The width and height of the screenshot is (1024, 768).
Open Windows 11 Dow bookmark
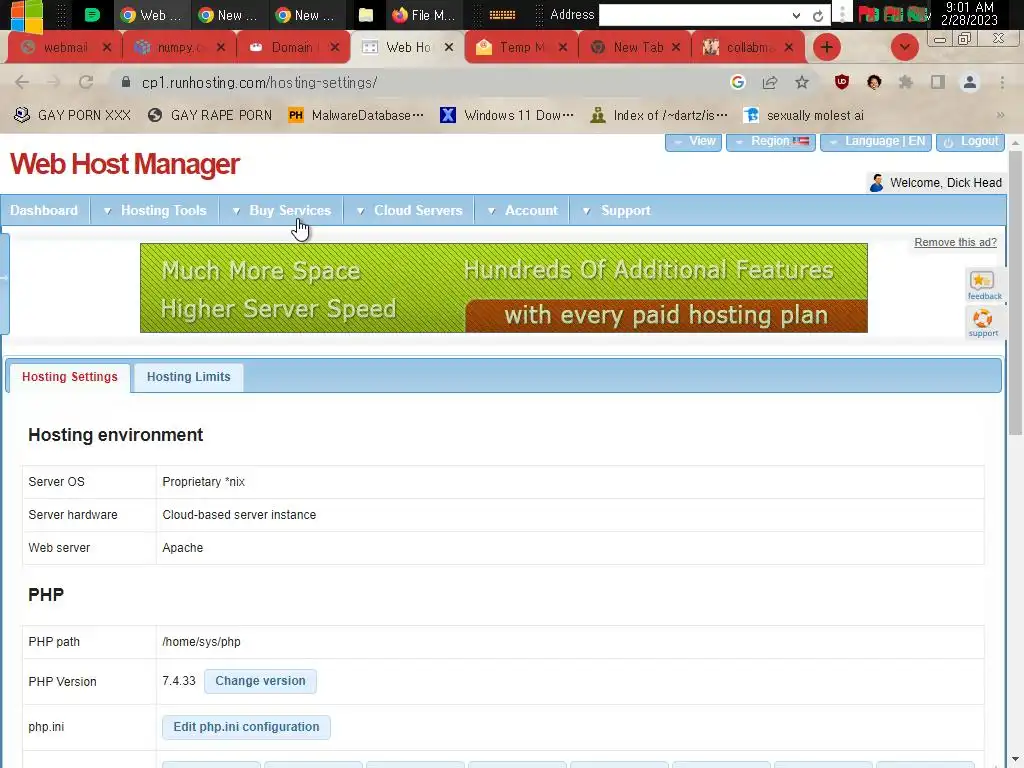click(507, 115)
